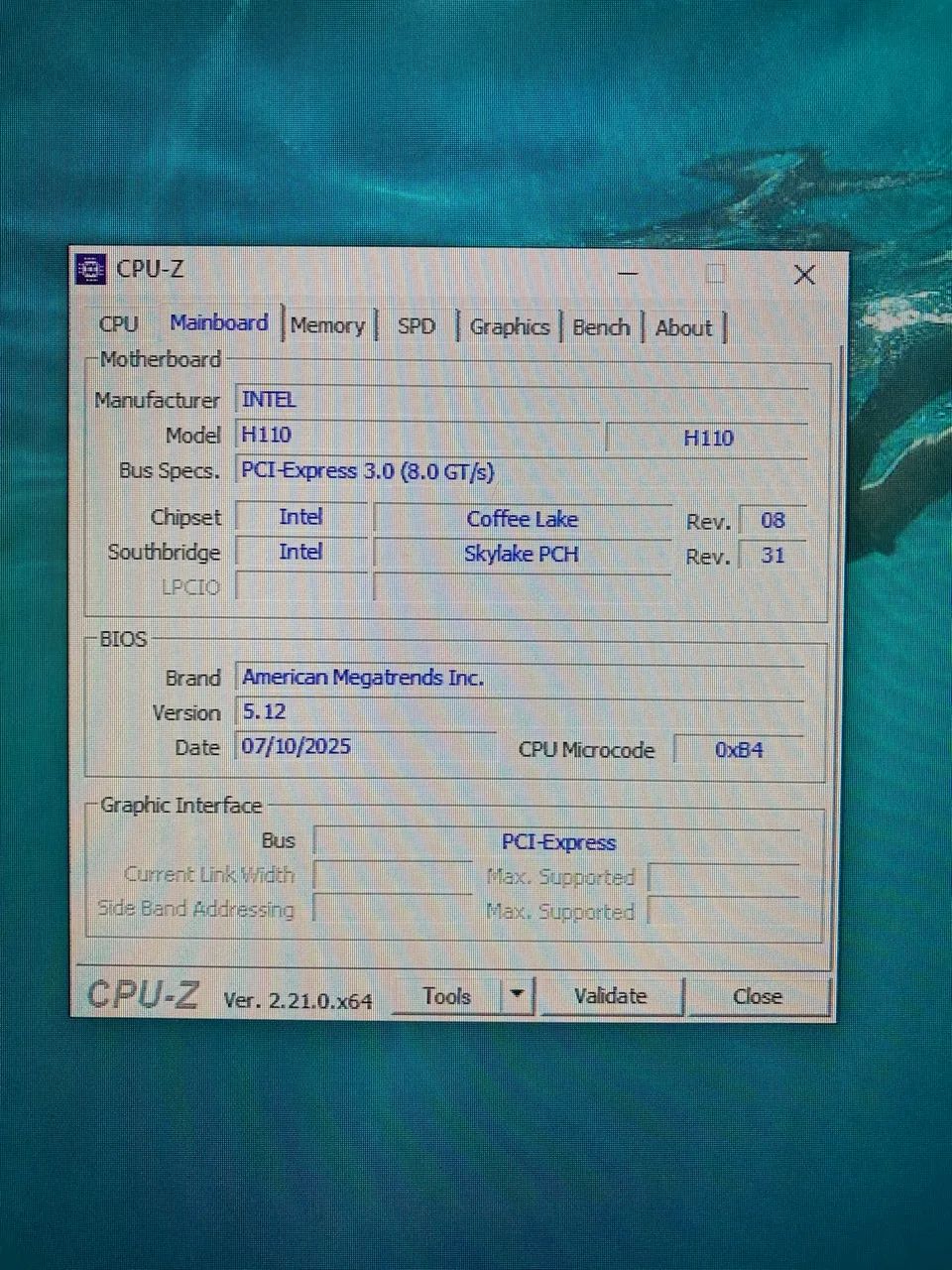The height and width of the screenshot is (1270, 952).
Task: Go to the SPD tab
Action: point(416,325)
